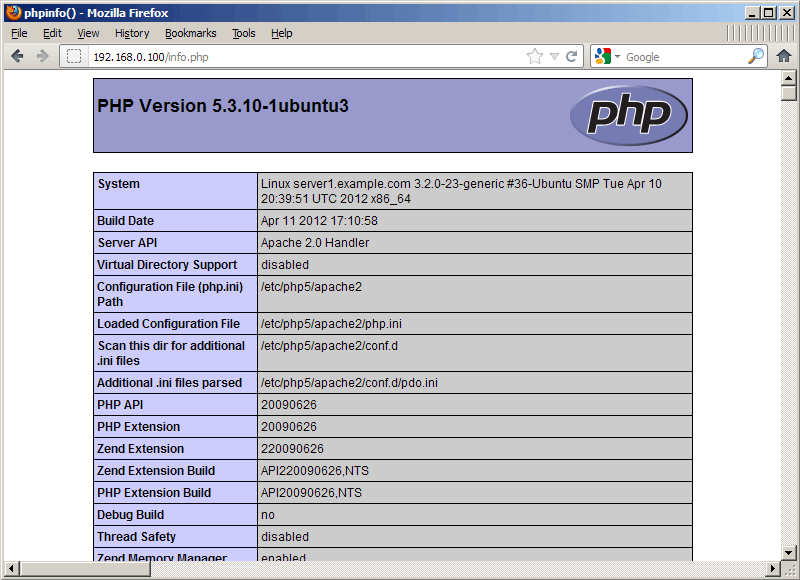800x580 pixels.
Task: Click the 'PHP API' label
Action: click(x=120, y=405)
